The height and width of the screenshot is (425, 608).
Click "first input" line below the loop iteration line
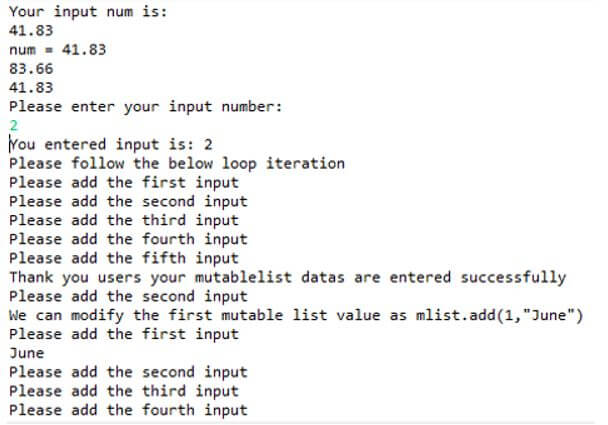coord(123,182)
